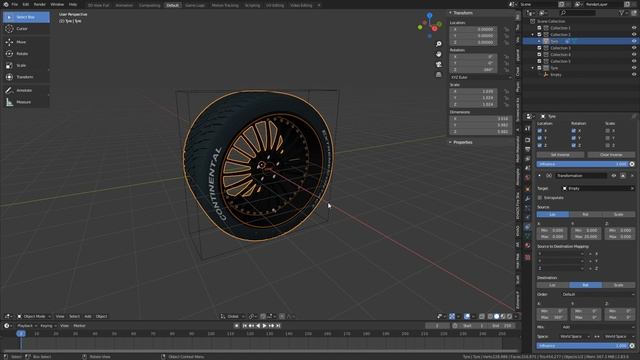
Task: Open the Mix Add dropdown
Action: tap(598, 327)
